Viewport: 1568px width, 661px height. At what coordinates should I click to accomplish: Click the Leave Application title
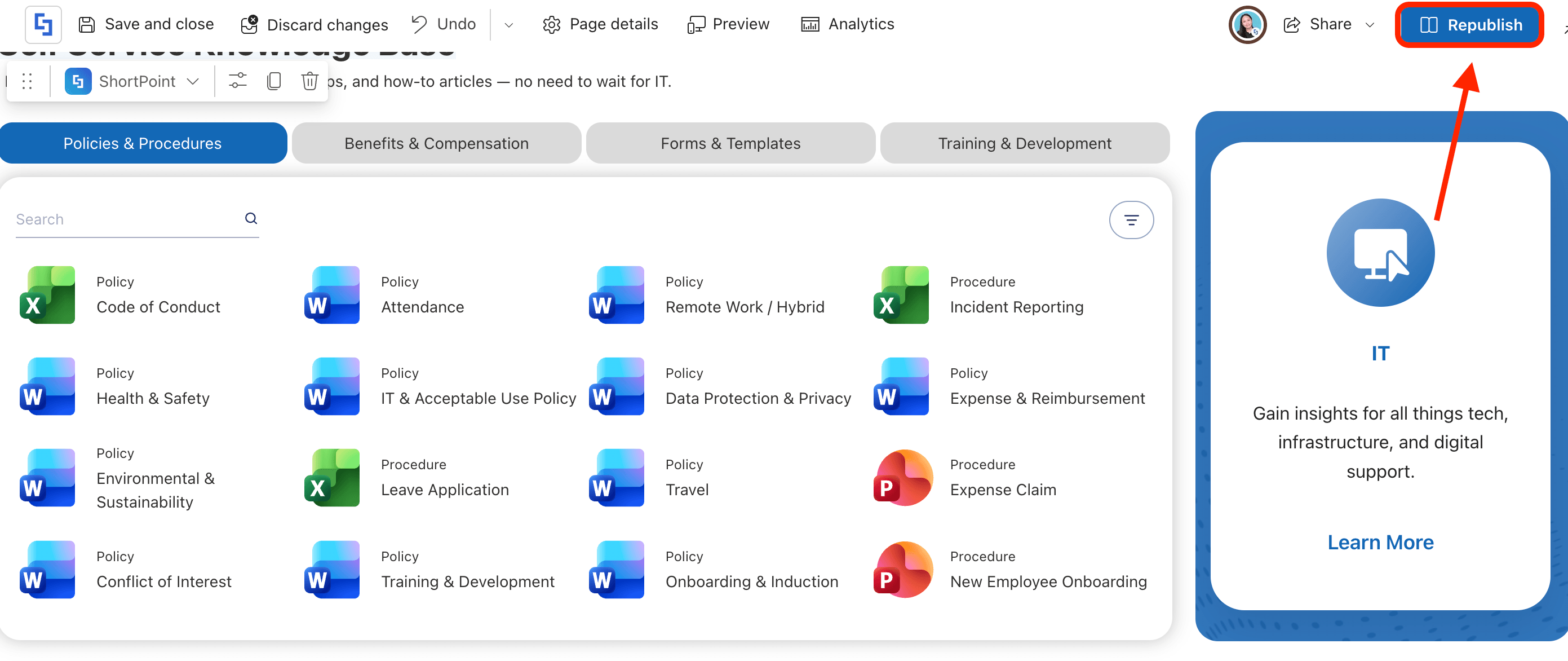(x=445, y=490)
